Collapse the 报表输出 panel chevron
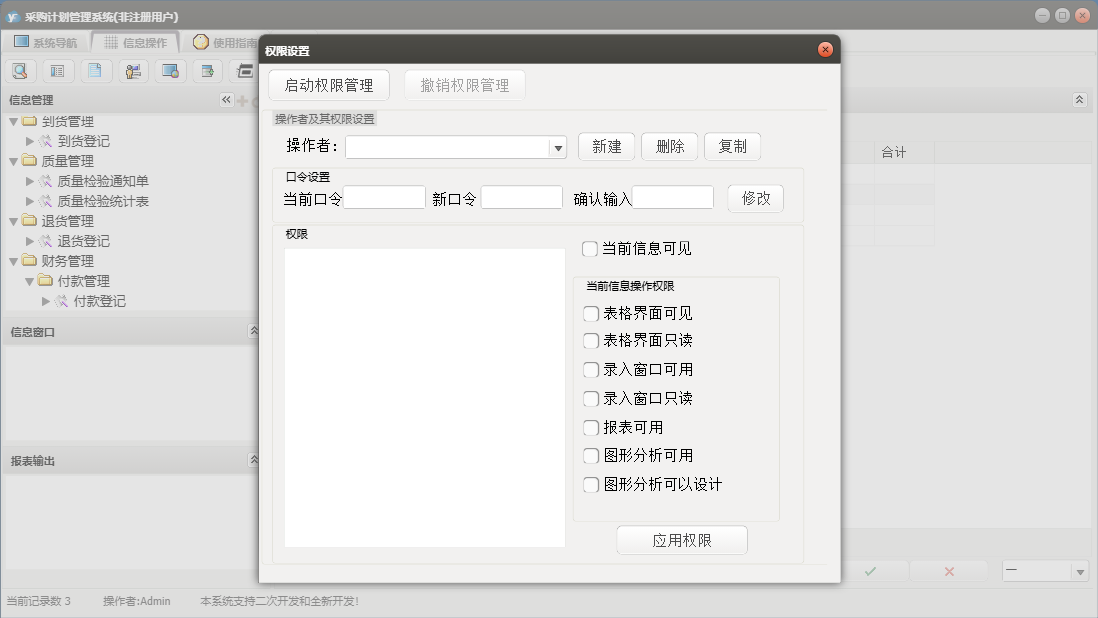The image size is (1098, 618). tap(253, 459)
